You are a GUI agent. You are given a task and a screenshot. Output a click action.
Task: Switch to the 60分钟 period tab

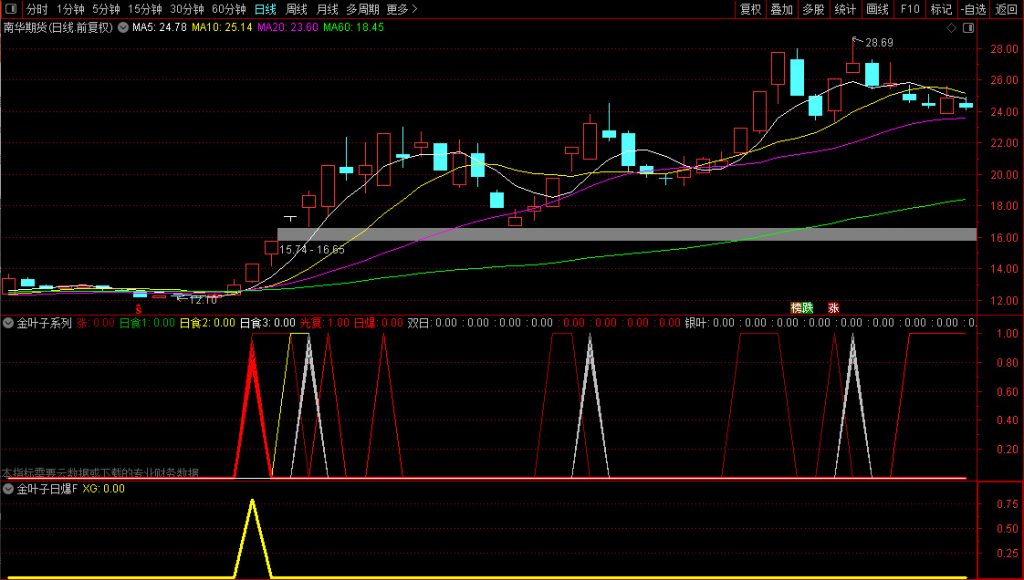[x=229, y=9]
